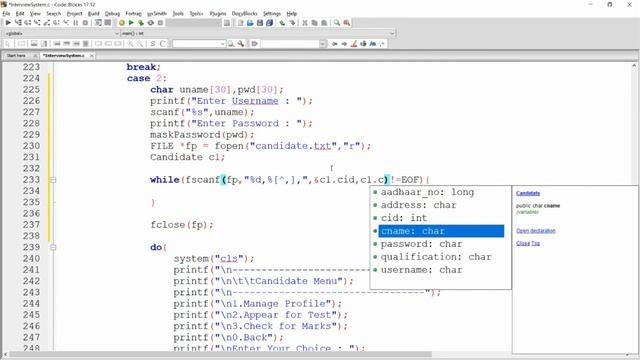This screenshot has height=360, width=640.
Task: Click the Zoom out icon
Action: click(x=140, y=44)
